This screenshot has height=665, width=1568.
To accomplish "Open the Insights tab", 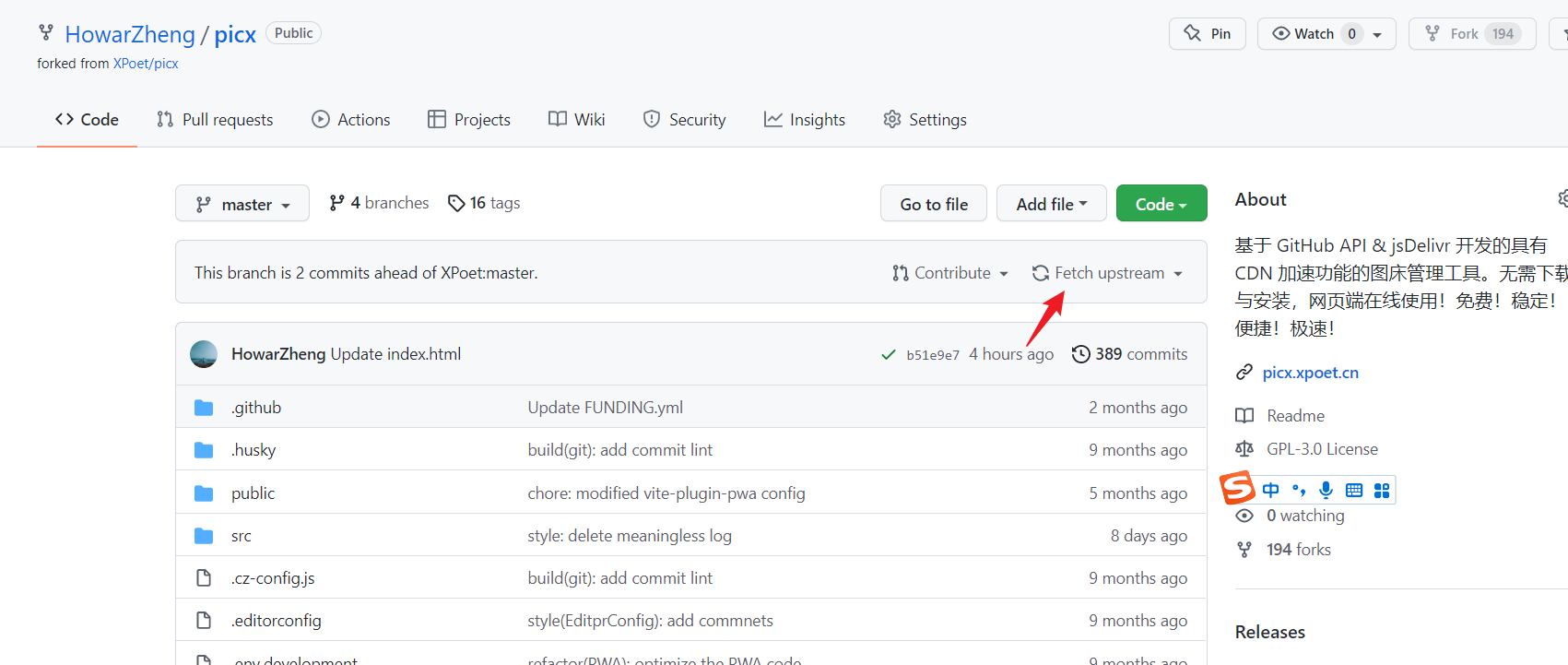I will tap(805, 120).
